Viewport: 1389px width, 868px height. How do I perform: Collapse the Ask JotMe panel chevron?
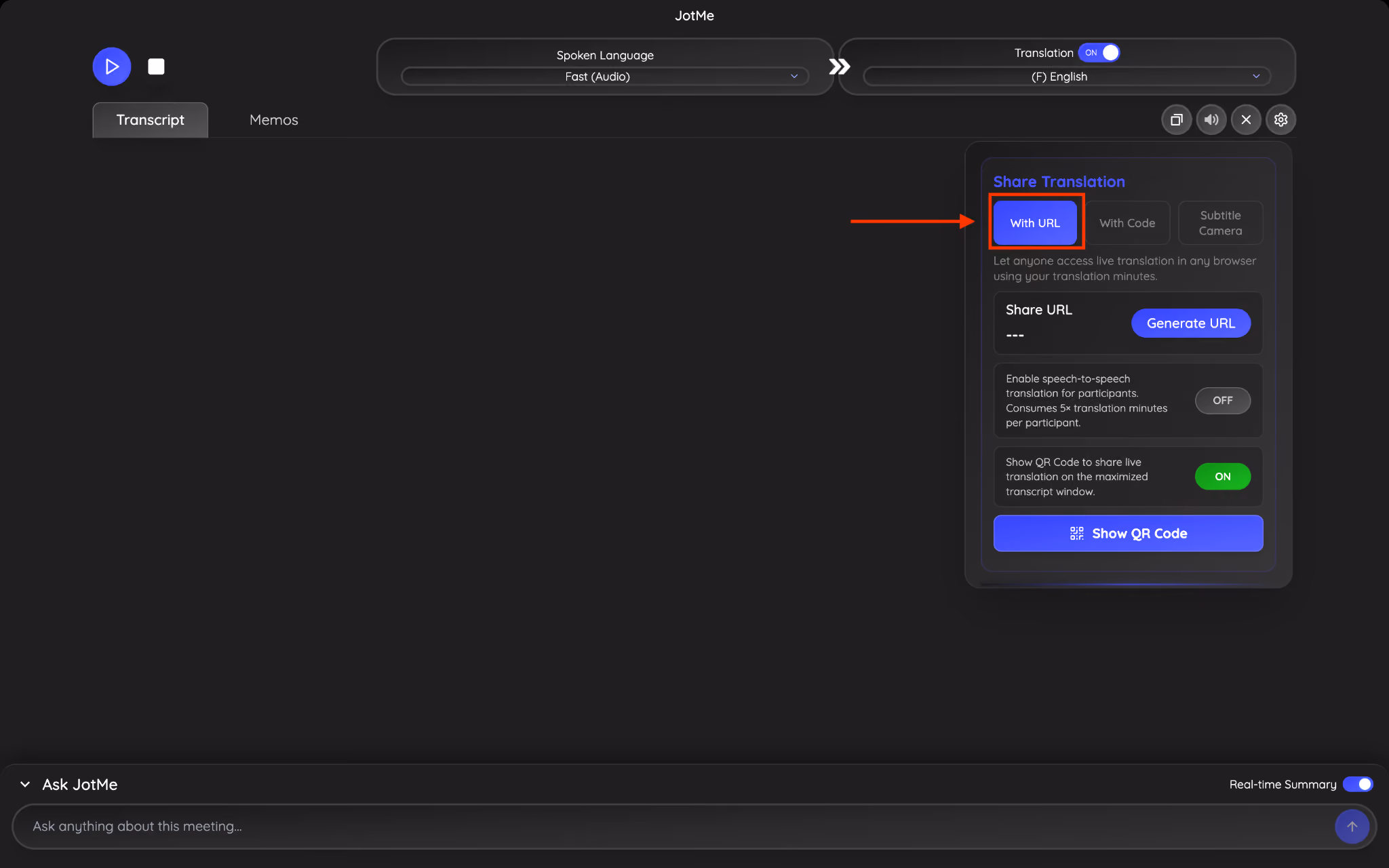(x=25, y=785)
